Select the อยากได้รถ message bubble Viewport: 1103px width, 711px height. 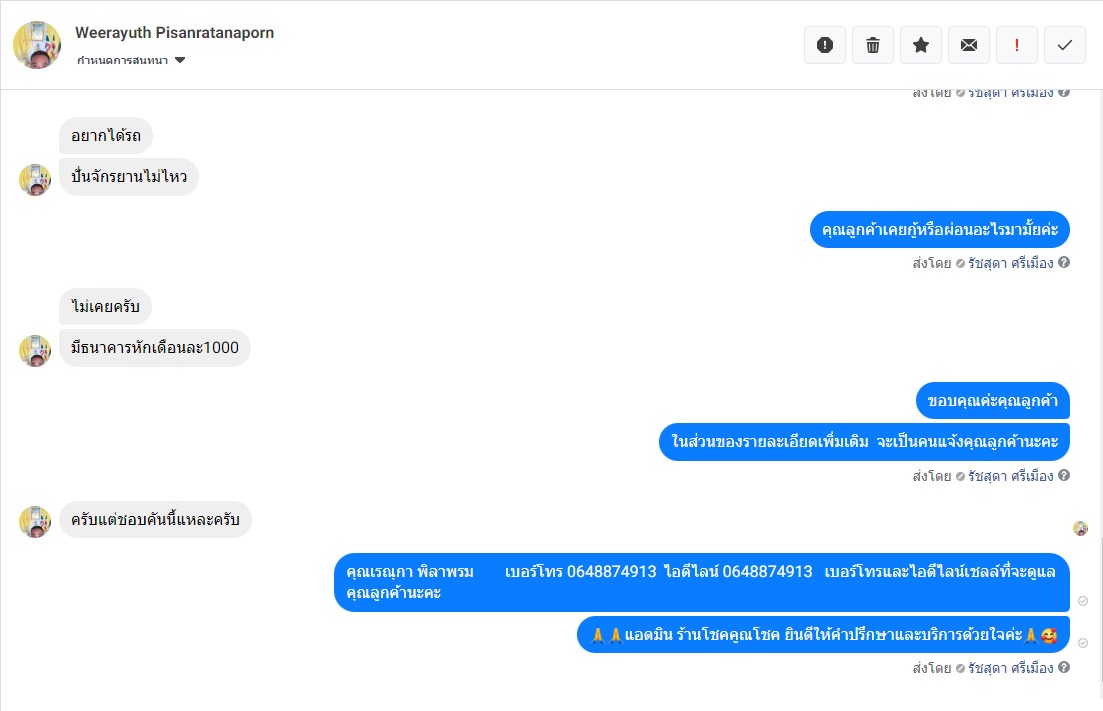[106, 135]
